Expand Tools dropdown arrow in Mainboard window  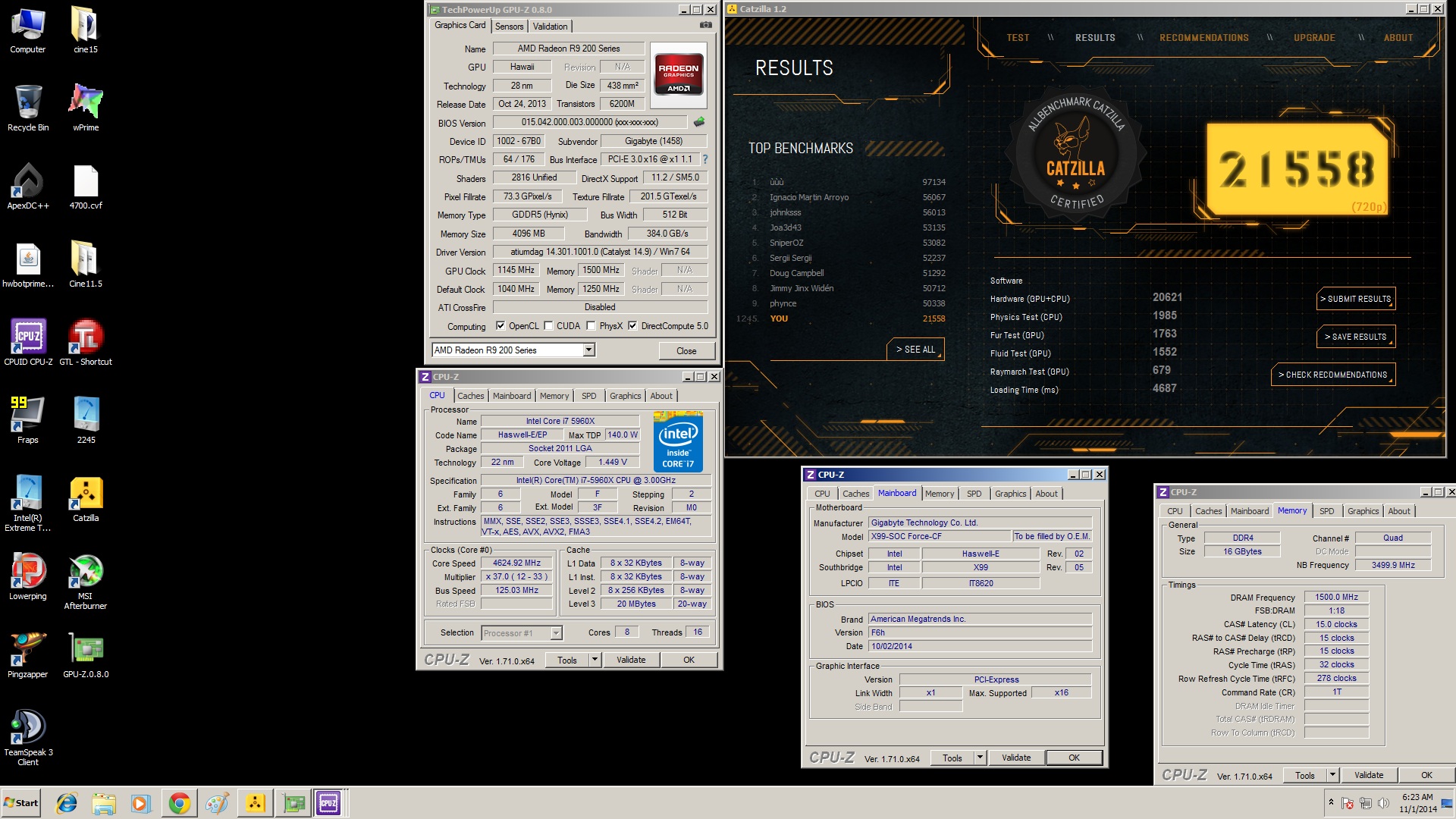pyautogui.click(x=980, y=758)
